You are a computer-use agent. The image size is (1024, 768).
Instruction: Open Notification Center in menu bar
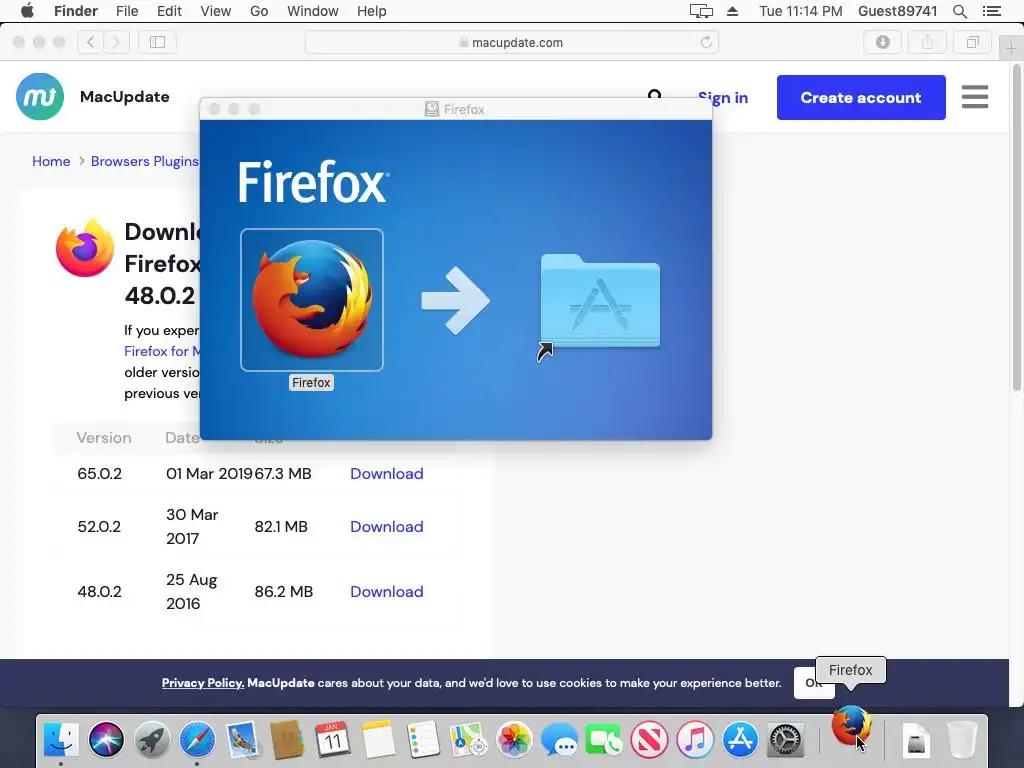coord(991,11)
